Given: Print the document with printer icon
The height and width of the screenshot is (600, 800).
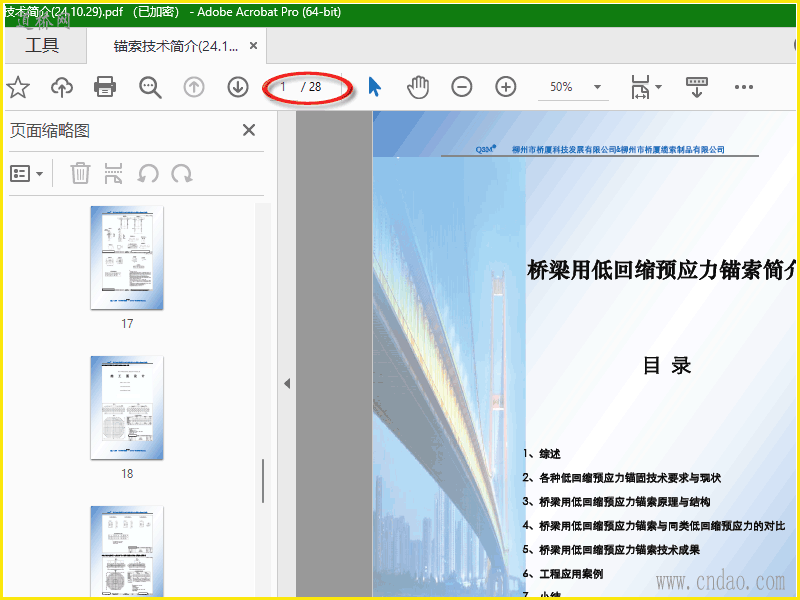Looking at the screenshot, I should [105, 87].
